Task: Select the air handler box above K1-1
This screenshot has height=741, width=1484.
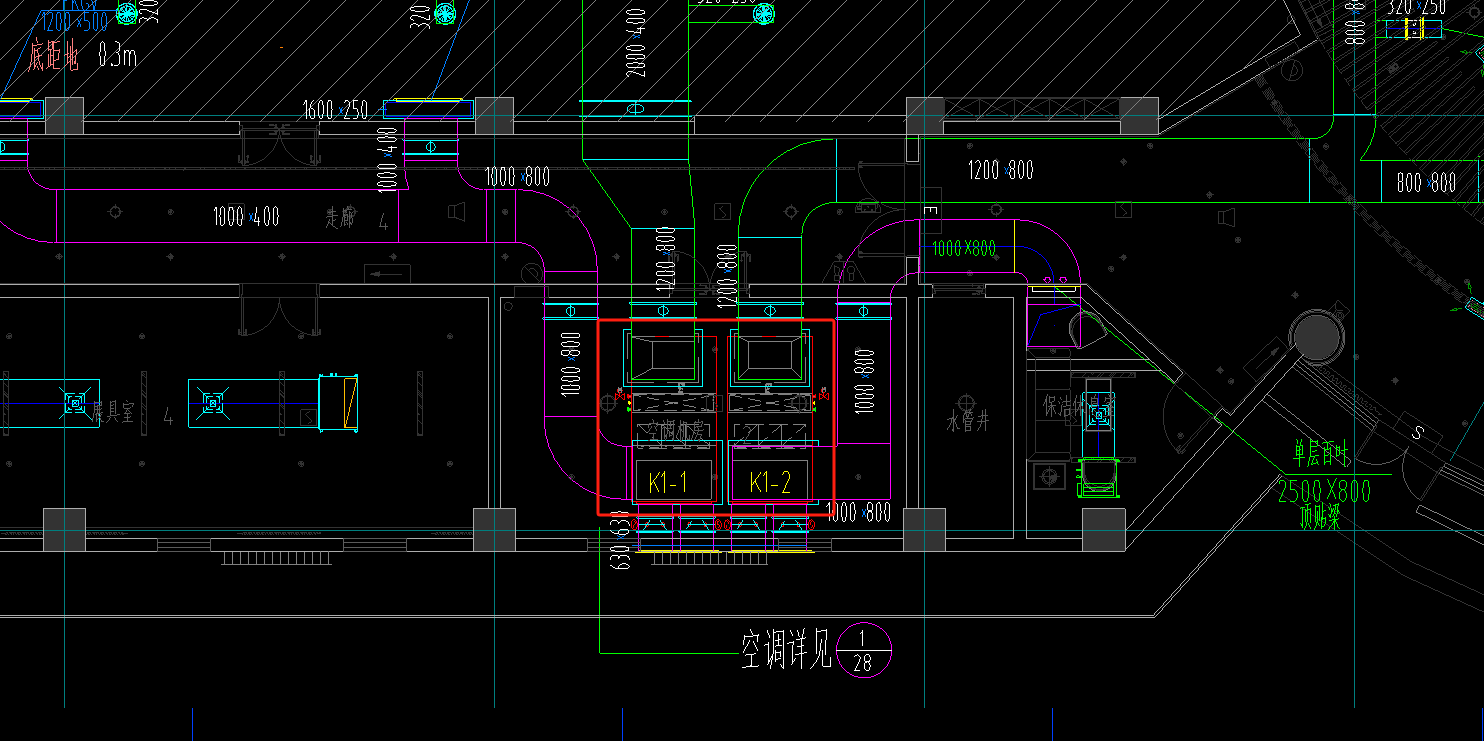Action: 661,357
